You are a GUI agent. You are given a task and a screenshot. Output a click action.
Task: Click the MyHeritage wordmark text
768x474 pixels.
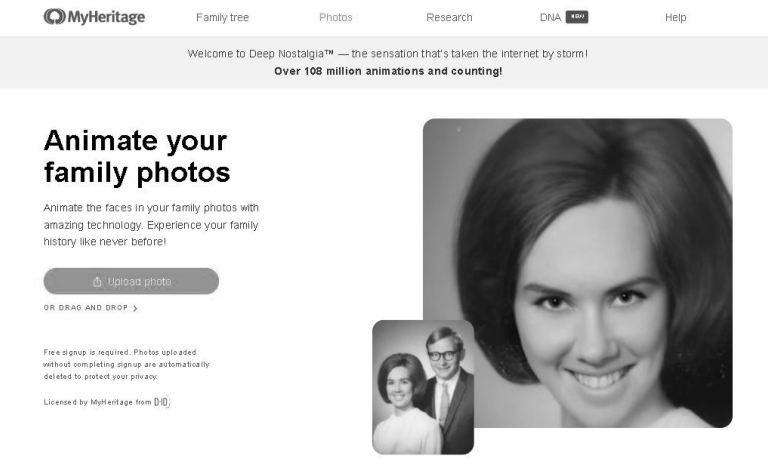tap(106, 17)
